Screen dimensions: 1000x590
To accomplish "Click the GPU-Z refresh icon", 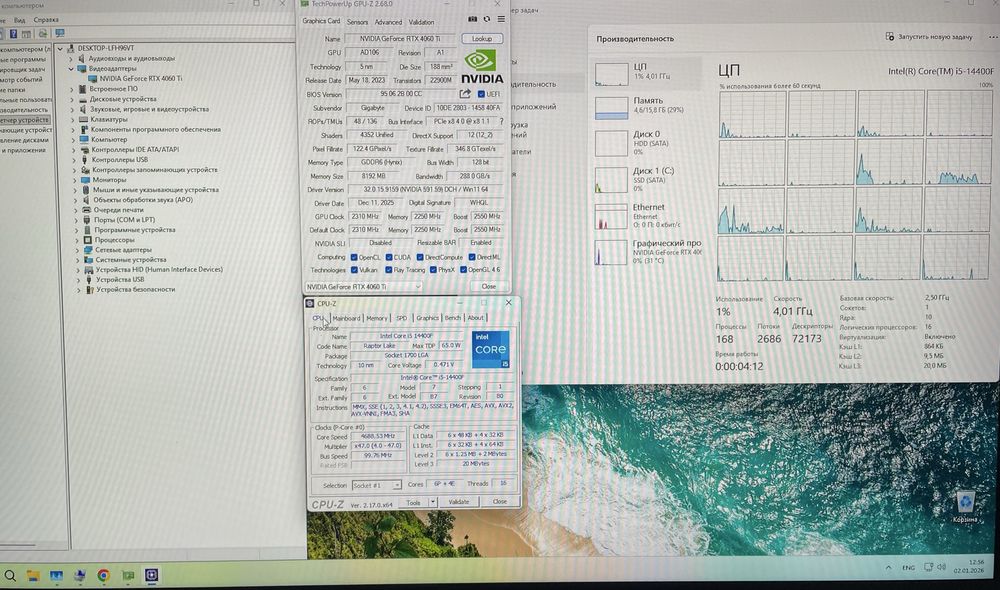I will [487, 19].
